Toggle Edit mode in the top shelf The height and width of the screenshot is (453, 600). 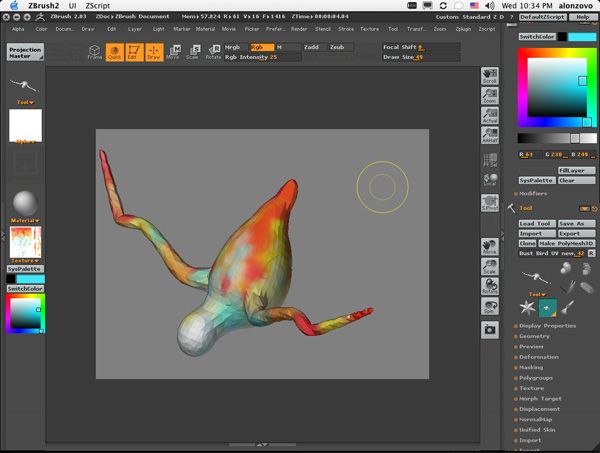pos(134,52)
